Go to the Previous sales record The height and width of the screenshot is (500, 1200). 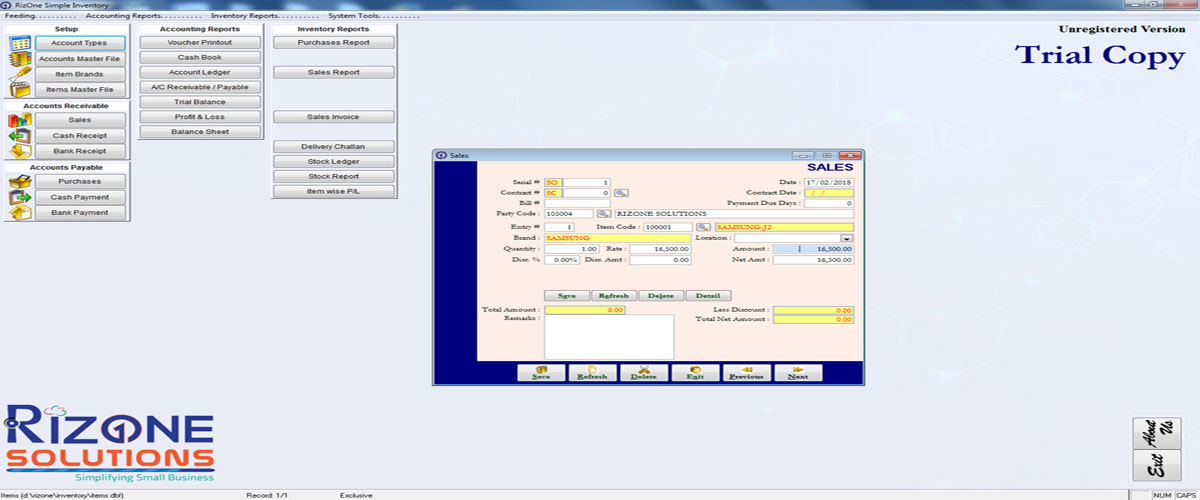pos(746,372)
